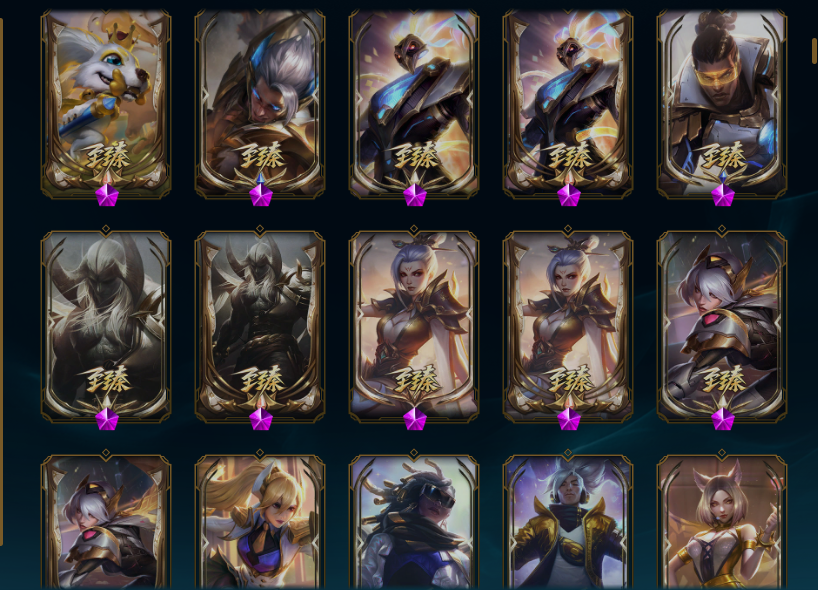Open the greyed-out close-up horned champion card
Image resolution: width=818 pixels, height=590 pixels.
point(106,327)
